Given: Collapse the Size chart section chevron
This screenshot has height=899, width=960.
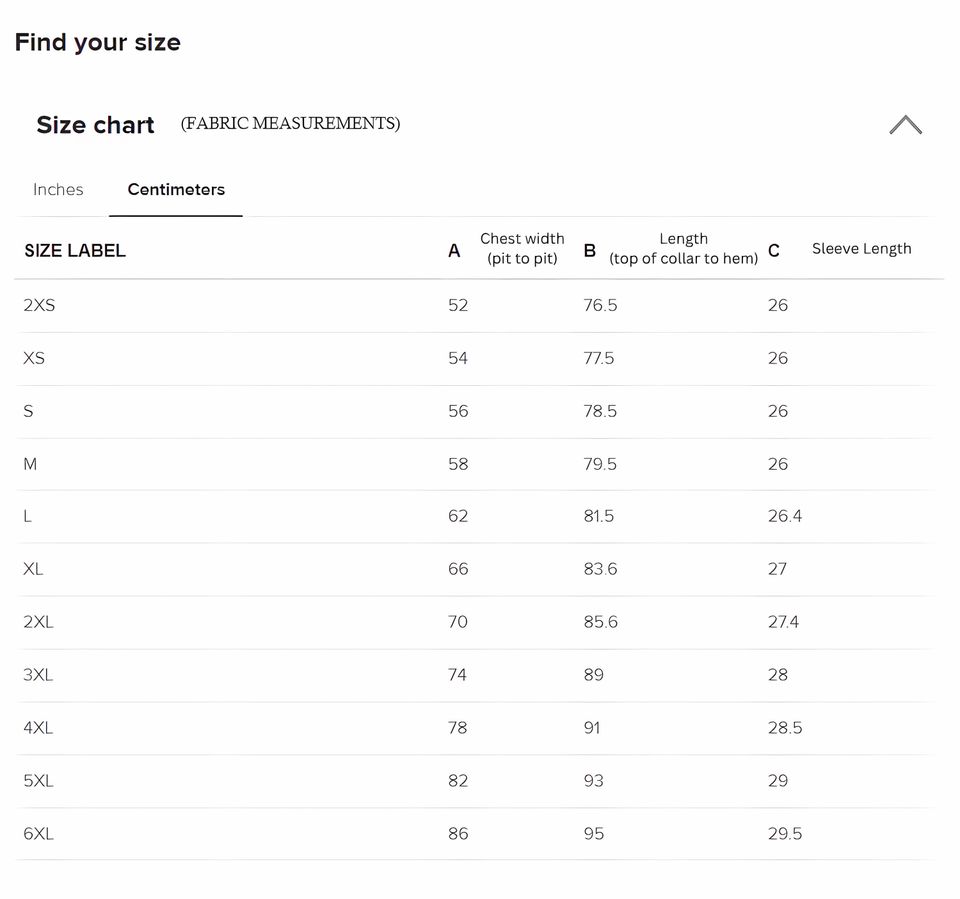Looking at the screenshot, I should [905, 125].
